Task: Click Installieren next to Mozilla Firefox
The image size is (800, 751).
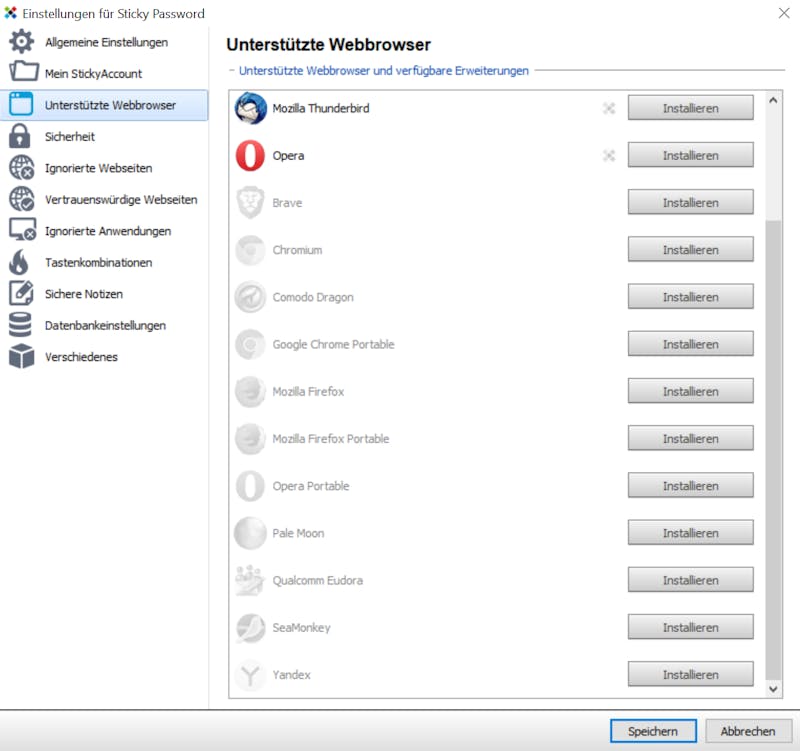Action: point(690,391)
